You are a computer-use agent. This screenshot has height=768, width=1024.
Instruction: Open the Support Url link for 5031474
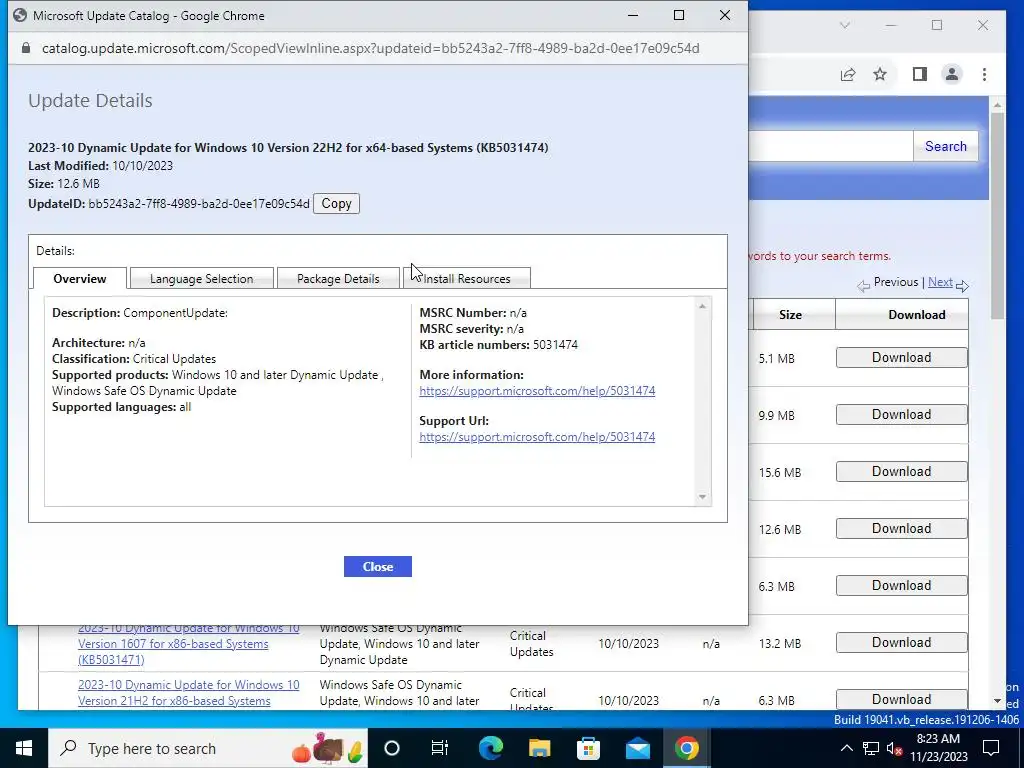[537, 437]
